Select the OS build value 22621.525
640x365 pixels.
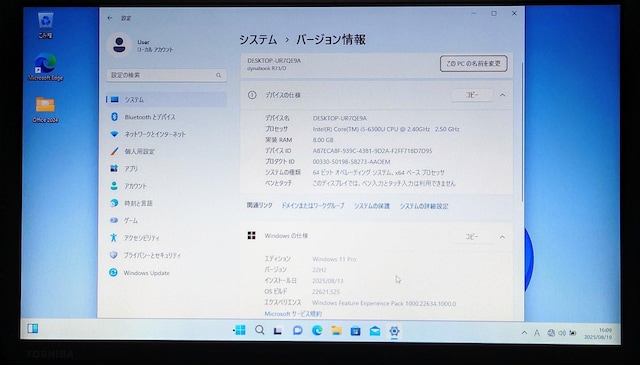tap(326, 292)
